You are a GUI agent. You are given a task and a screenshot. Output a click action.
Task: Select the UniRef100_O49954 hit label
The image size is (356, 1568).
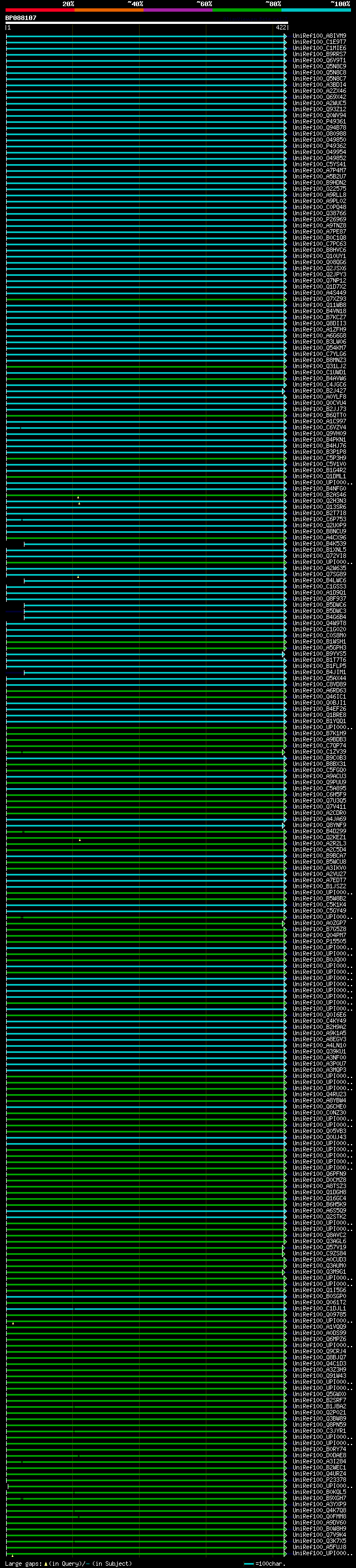(x=319, y=152)
